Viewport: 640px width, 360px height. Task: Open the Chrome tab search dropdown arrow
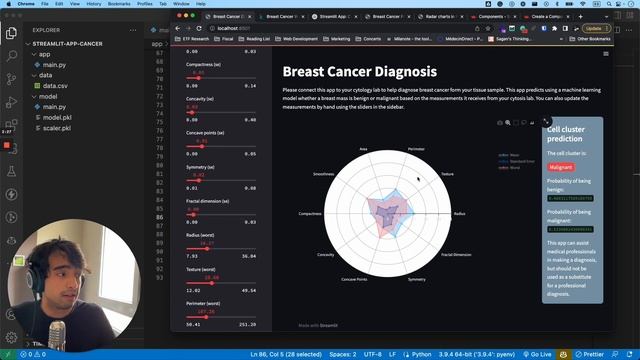[x=606, y=17]
